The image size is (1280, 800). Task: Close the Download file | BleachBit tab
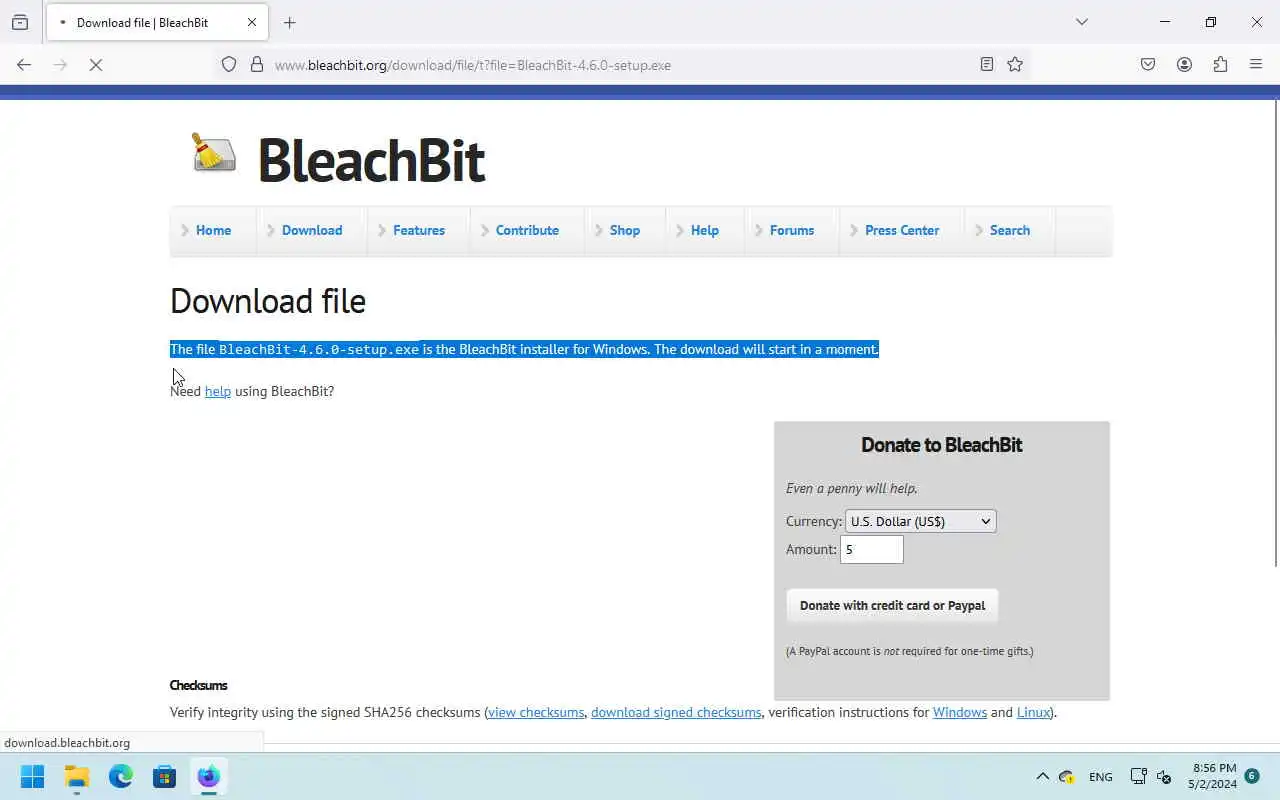(x=252, y=22)
